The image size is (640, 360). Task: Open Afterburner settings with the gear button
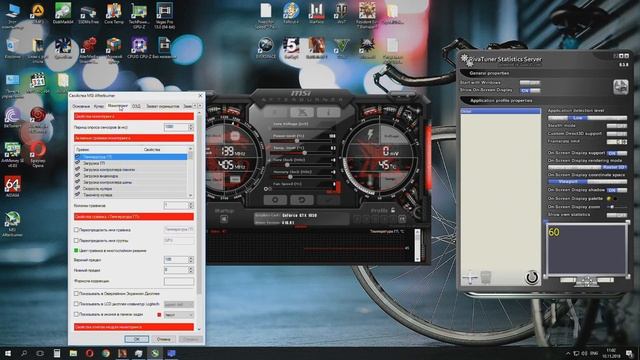point(275,200)
